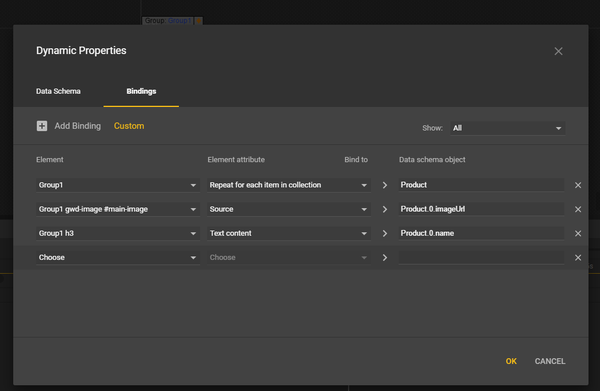
Task: Switch to the Data Schema tab
Action: [x=58, y=91]
